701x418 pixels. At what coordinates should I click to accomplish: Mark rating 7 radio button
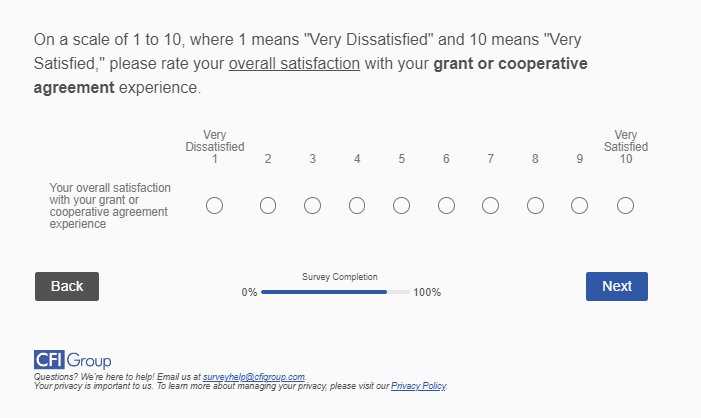(490, 206)
